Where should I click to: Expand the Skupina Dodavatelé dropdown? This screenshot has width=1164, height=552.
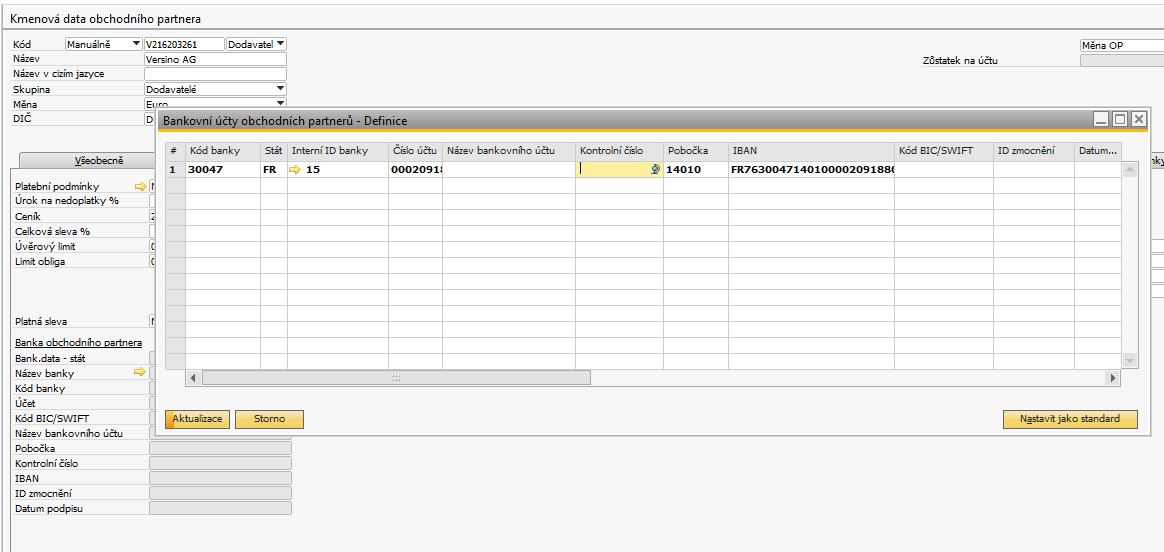tap(280, 89)
